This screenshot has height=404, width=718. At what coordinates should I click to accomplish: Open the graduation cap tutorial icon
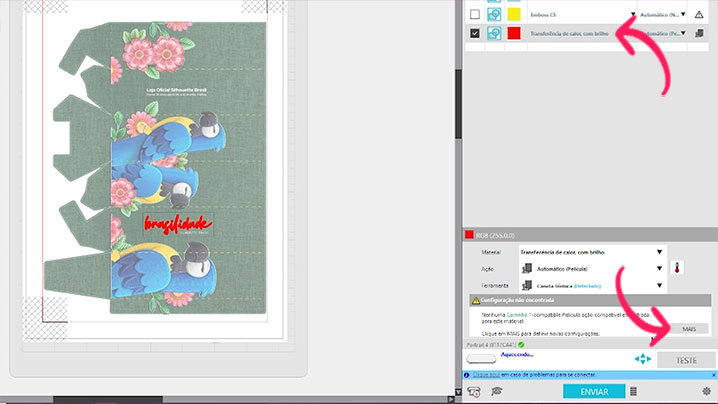coord(497,391)
